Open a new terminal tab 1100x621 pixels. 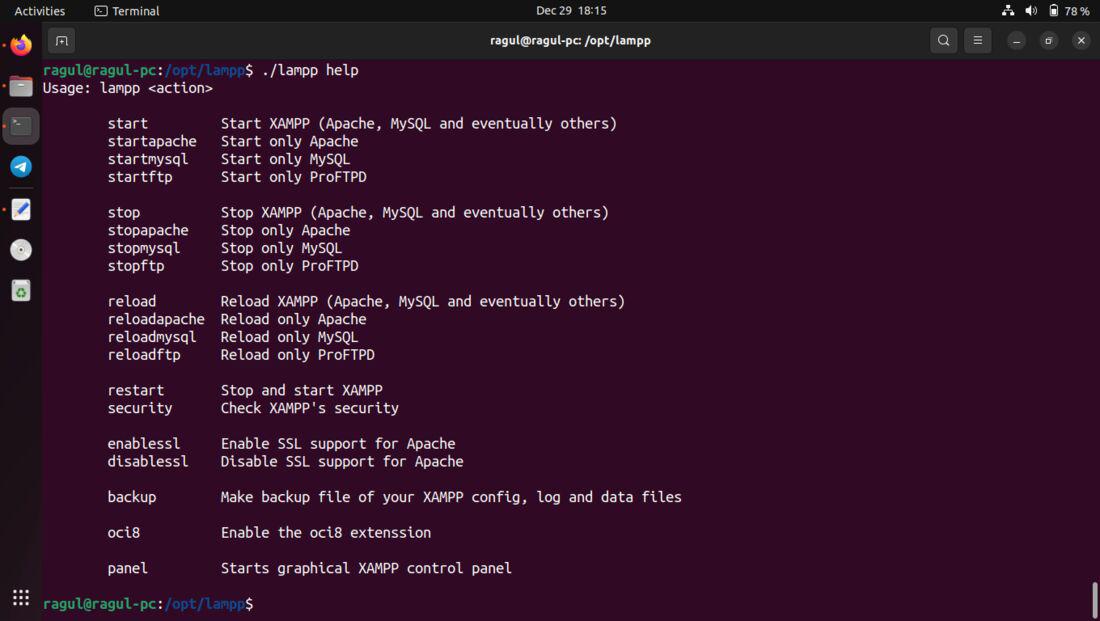click(62, 41)
